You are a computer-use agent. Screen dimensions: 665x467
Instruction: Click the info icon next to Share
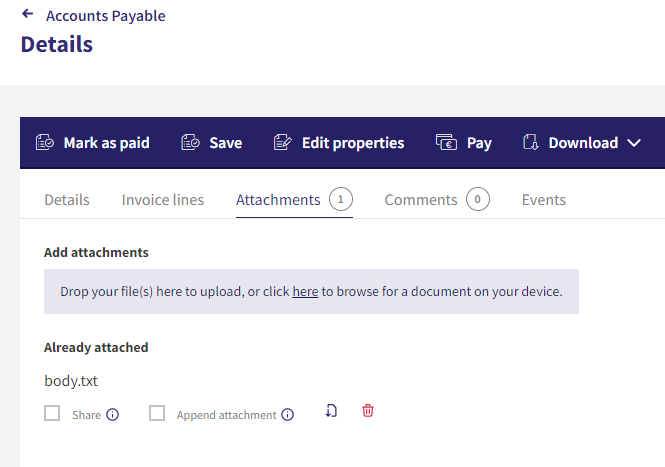[112, 414]
